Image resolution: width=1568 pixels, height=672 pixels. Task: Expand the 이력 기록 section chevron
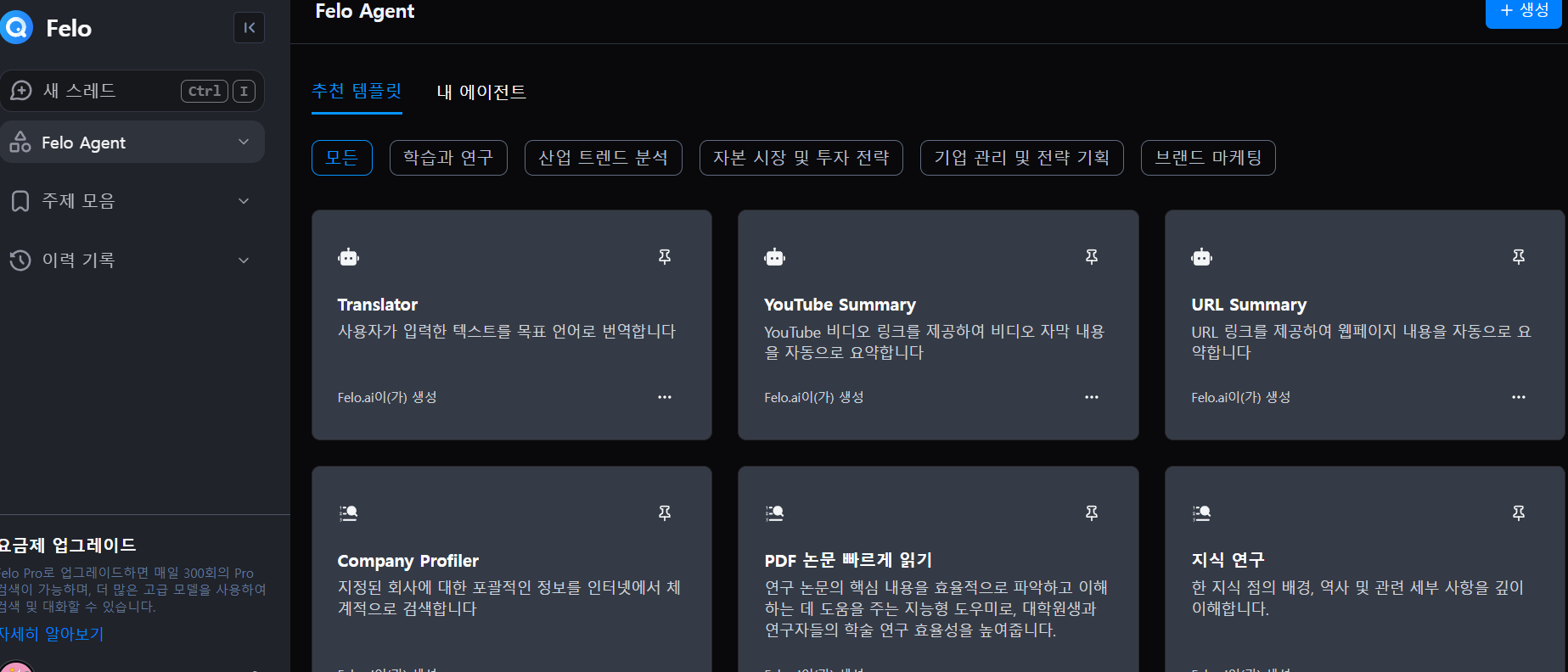(244, 260)
